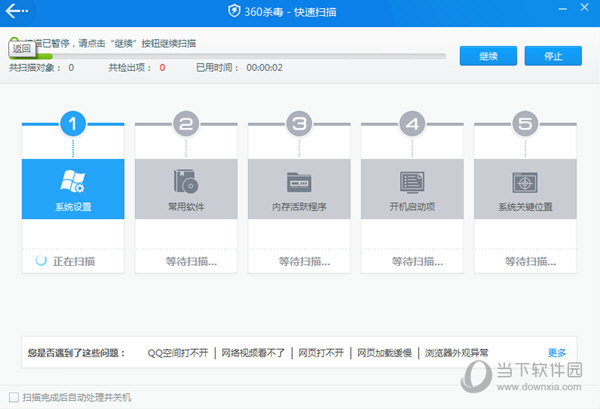Image resolution: width=600 pixels, height=409 pixels.
Task: Click the memory active programs folder icon
Action: 299,182
